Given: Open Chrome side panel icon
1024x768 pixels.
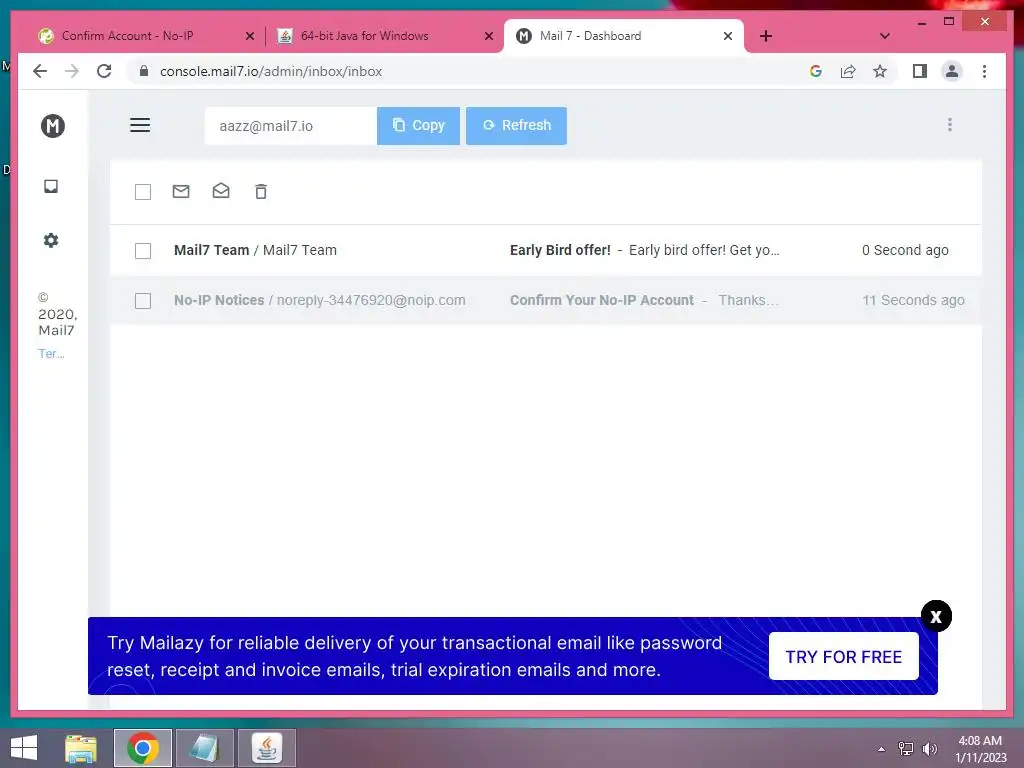Looking at the screenshot, I should pyautogui.click(x=920, y=71).
